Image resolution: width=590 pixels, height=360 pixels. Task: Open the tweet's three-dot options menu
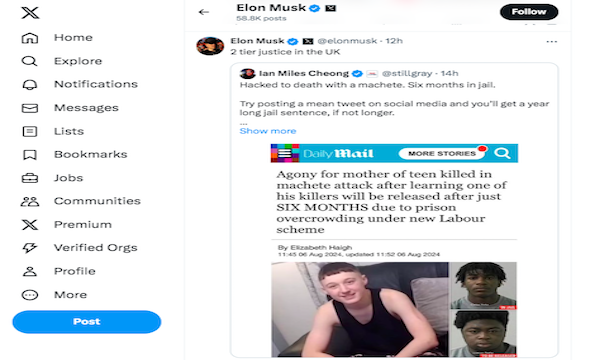point(552,42)
